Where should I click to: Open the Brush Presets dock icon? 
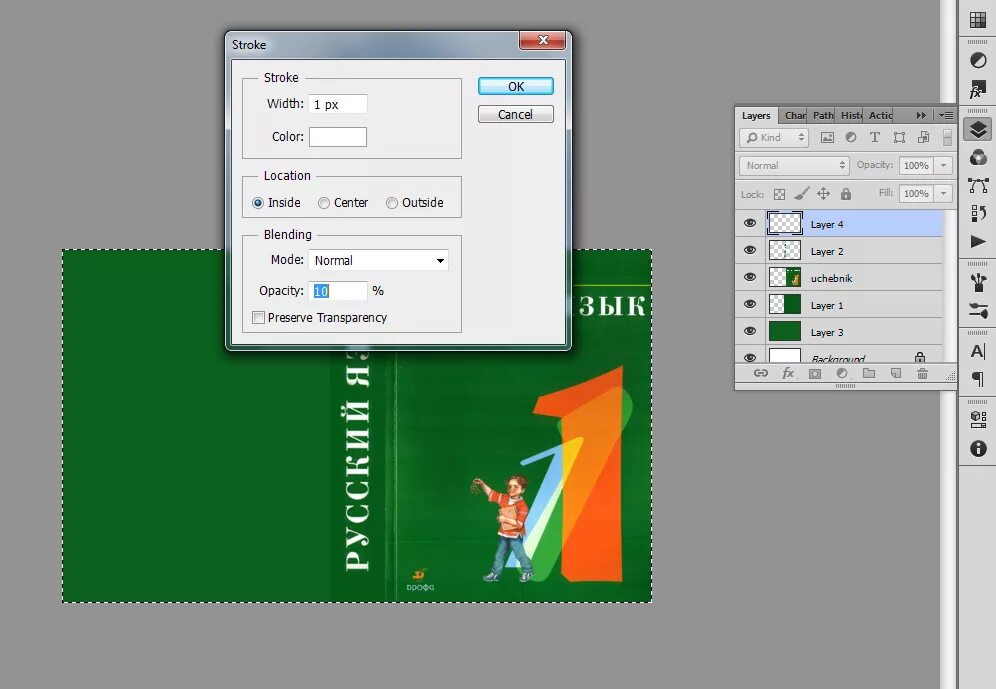click(x=978, y=282)
